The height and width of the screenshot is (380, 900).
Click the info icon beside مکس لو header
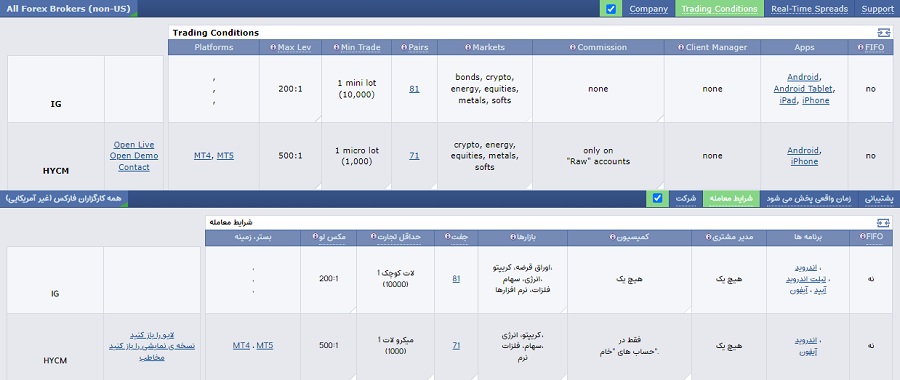(x=316, y=237)
